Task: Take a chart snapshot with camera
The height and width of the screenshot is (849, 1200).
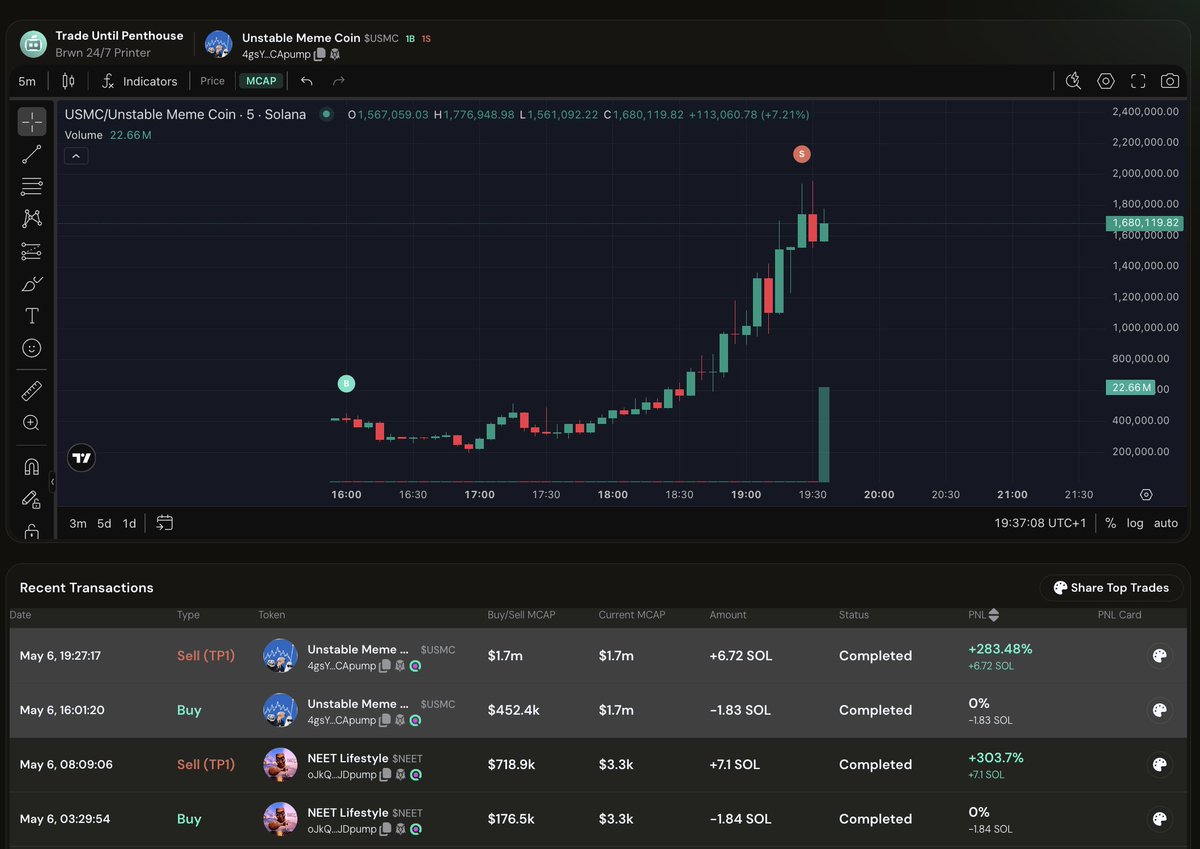Action: 1169,81
